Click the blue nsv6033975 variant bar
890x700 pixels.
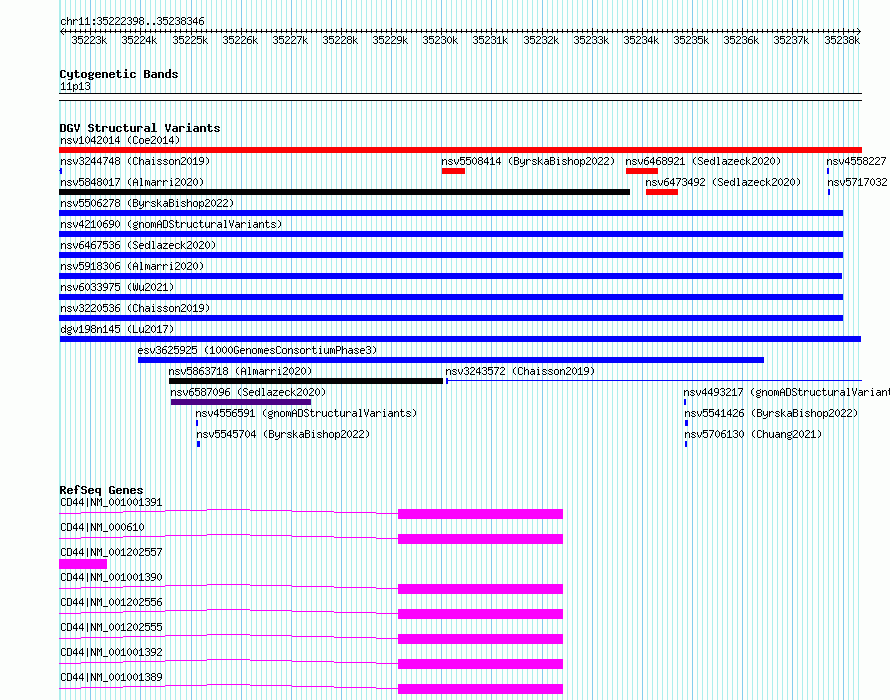(x=451, y=297)
